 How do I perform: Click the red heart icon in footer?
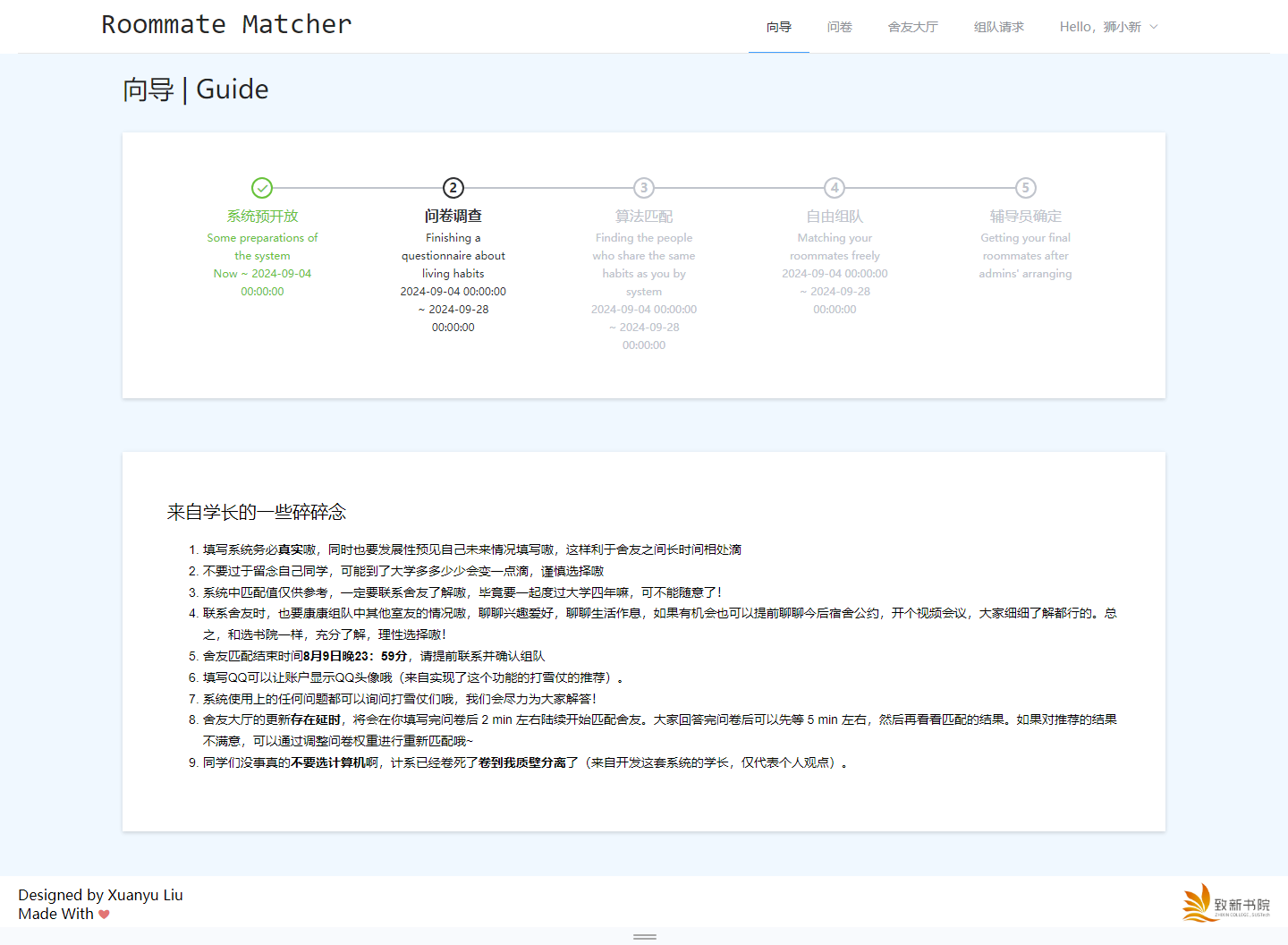click(x=104, y=915)
